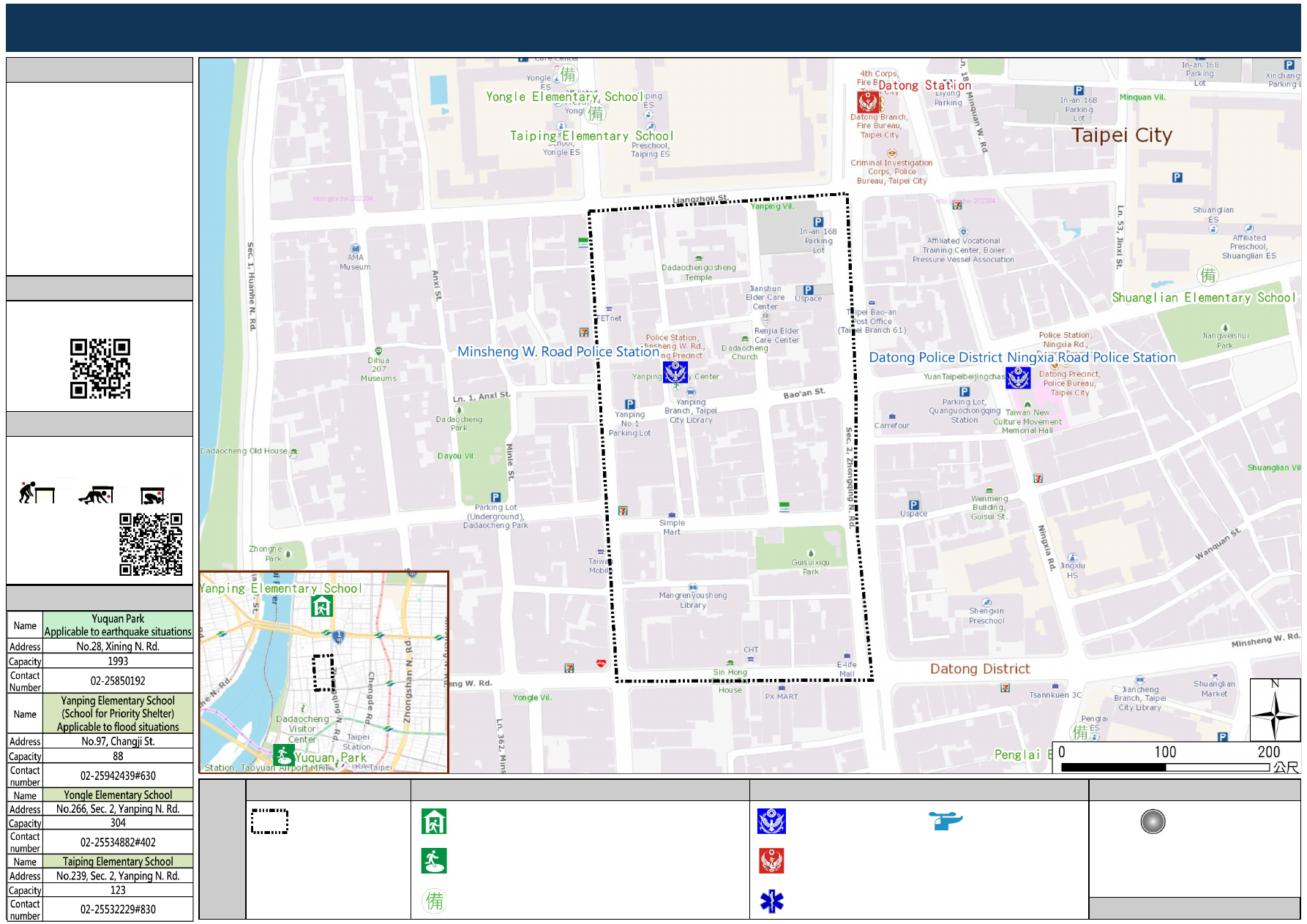Image resolution: width=1307 pixels, height=924 pixels.
Task: Click the 'PX MART' map label
Action: click(x=782, y=696)
